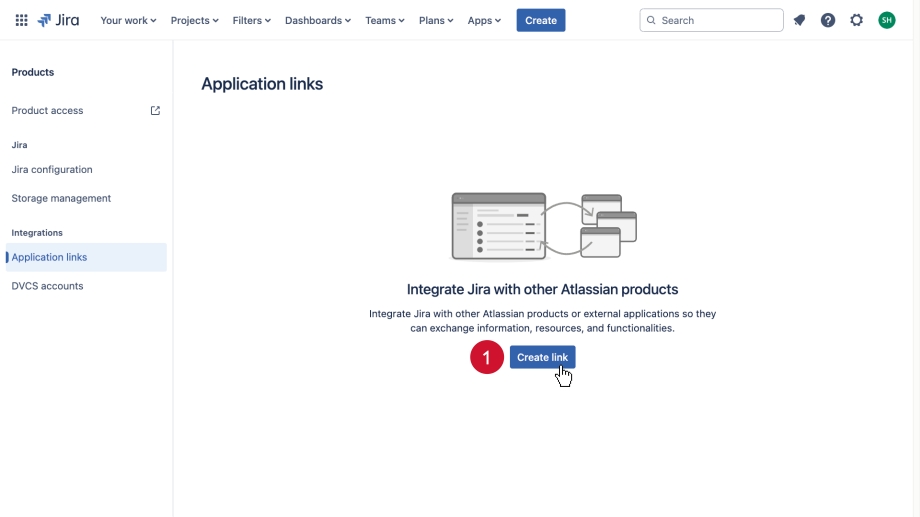The width and height of the screenshot is (920, 517).
Task: Click the Create link button
Action: (x=542, y=357)
